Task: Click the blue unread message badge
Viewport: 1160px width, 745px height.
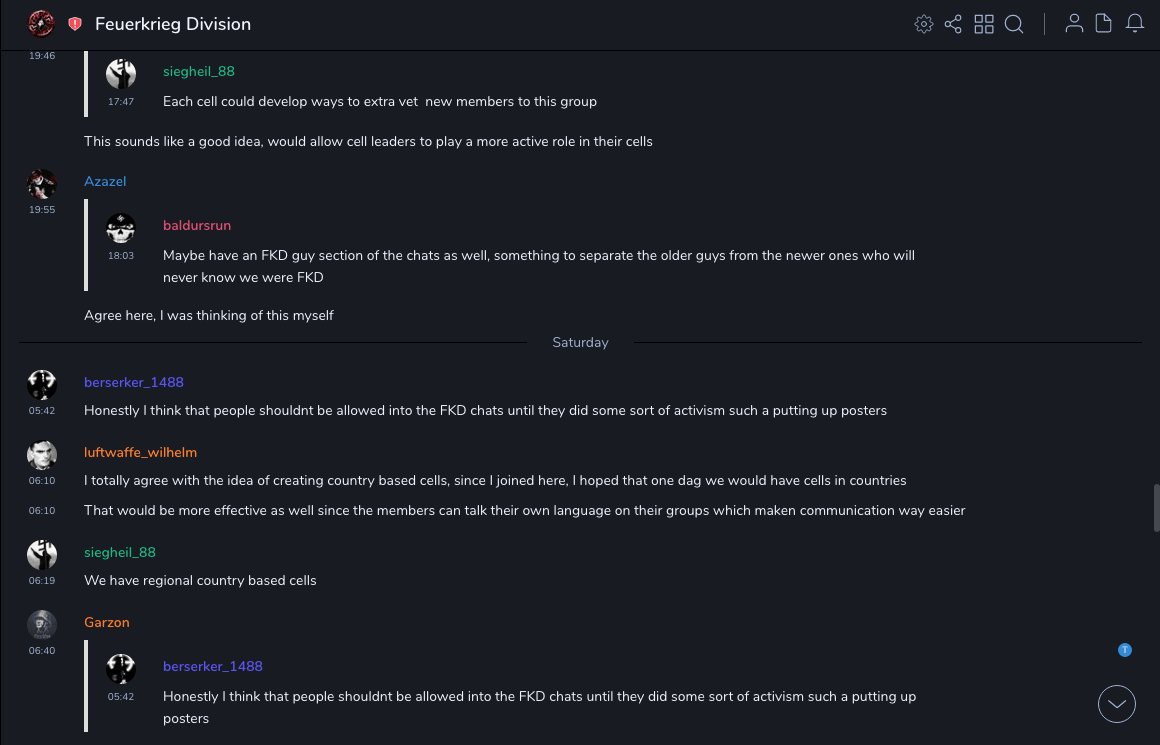Action: [1125, 650]
